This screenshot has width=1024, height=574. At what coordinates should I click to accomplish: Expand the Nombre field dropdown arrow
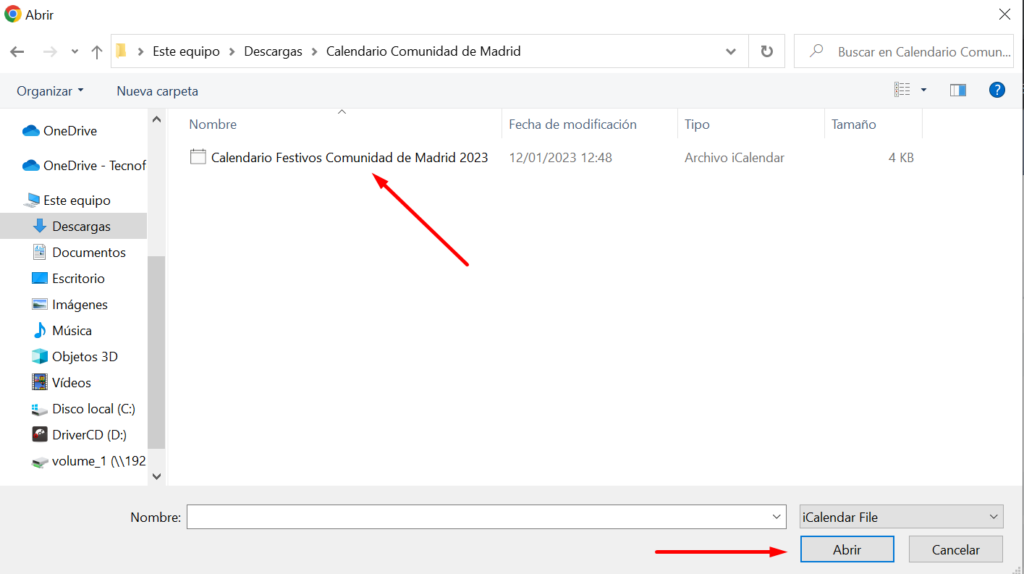(776, 517)
